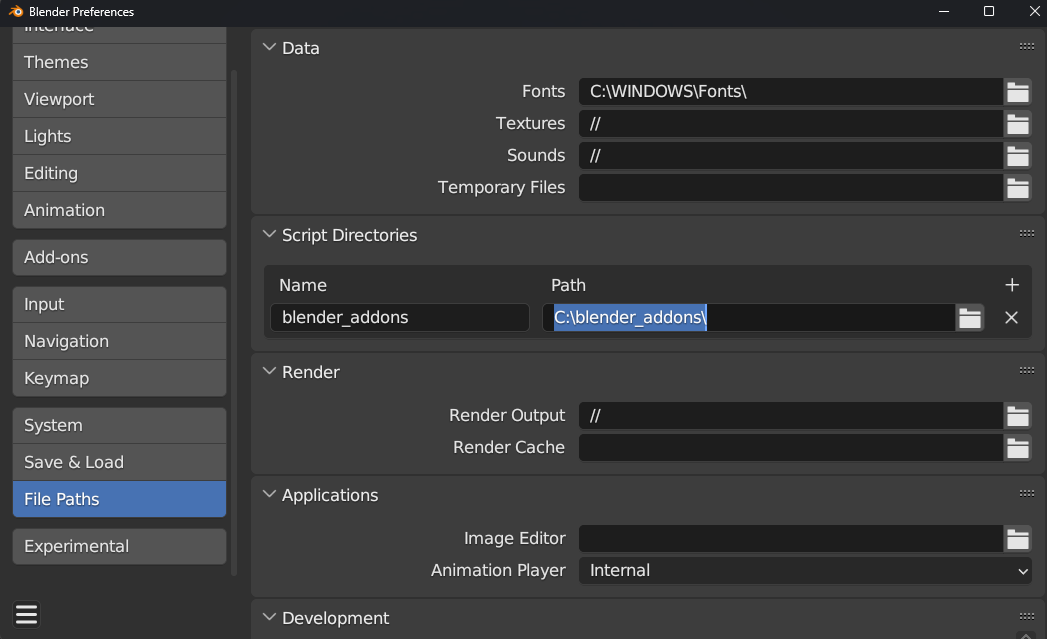Collapse the Data panel
The height and width of the screenshot is (639, 1047).
click(x=269, y=47)
